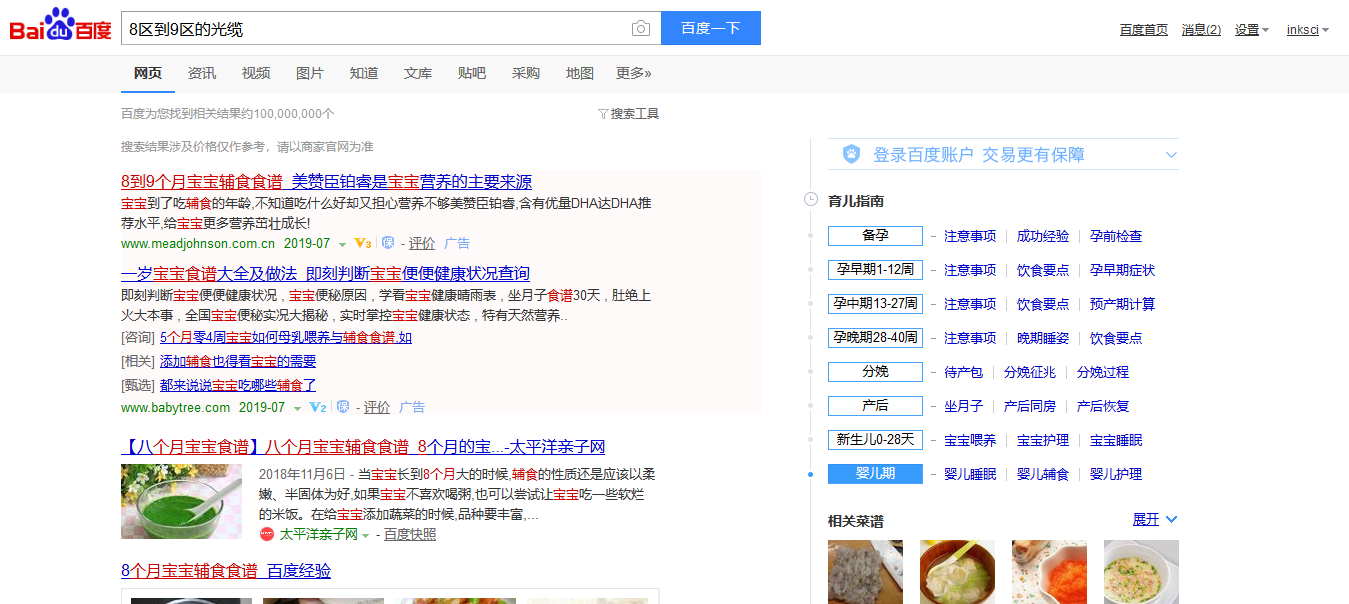Expand 相关菜谱 with 展开 link
Image resolution: width=1349 pixels, height=604 pixels.
(1154, 520)
